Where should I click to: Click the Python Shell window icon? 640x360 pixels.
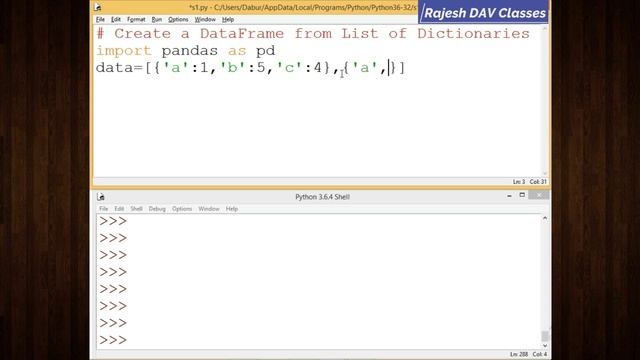(101, 197)
